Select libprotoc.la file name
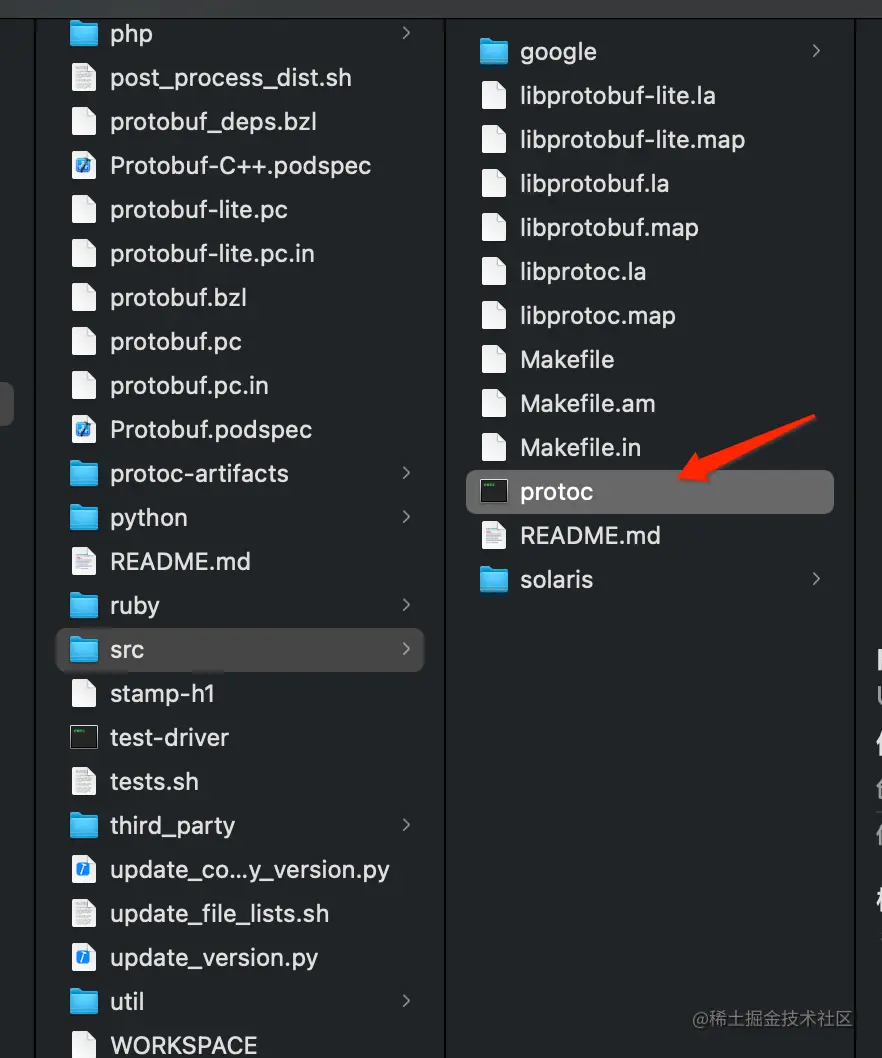This screenshot has height=1058, width=882. 583,272
